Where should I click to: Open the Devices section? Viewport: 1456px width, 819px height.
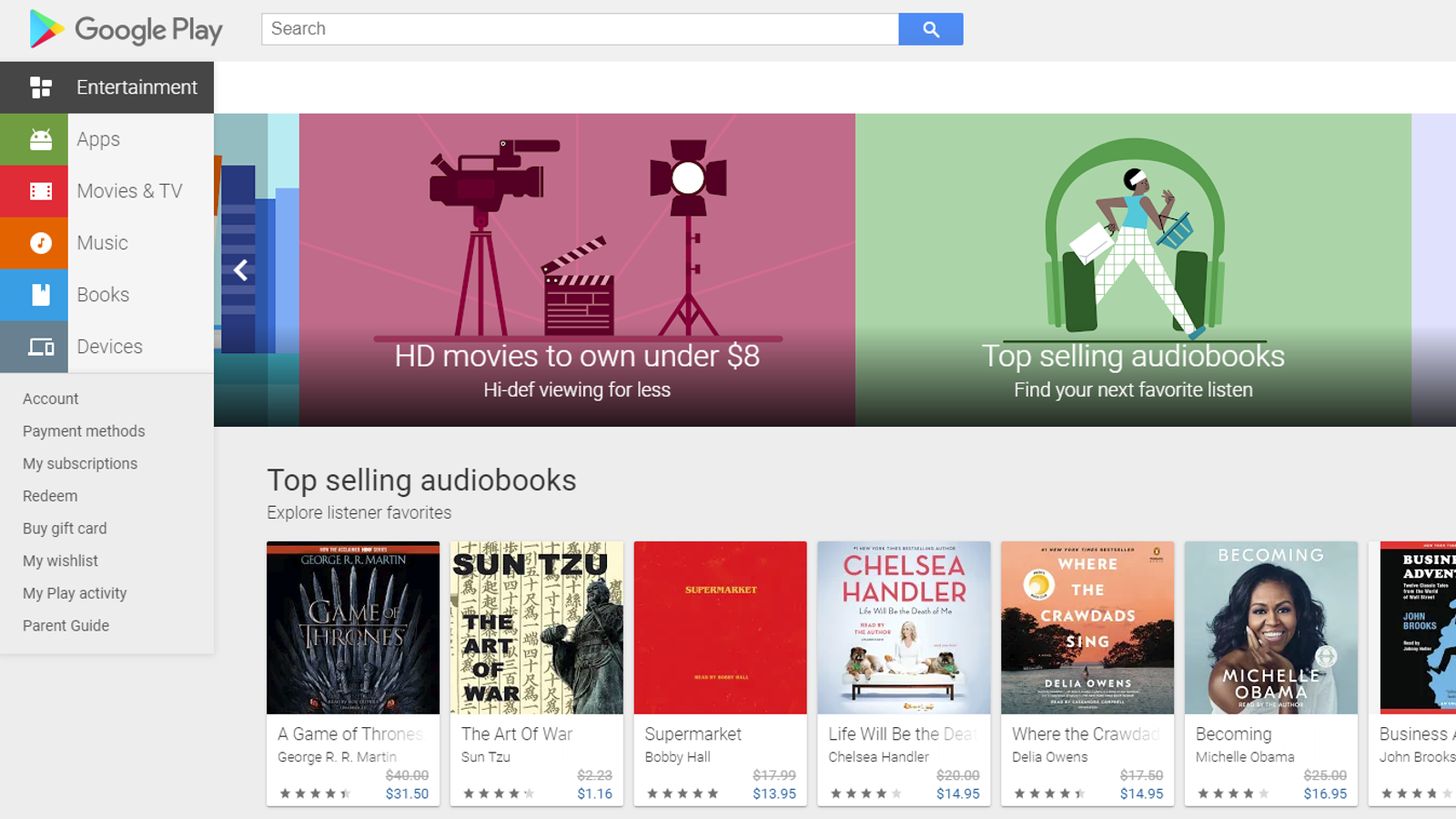click(x=109, y=347)
